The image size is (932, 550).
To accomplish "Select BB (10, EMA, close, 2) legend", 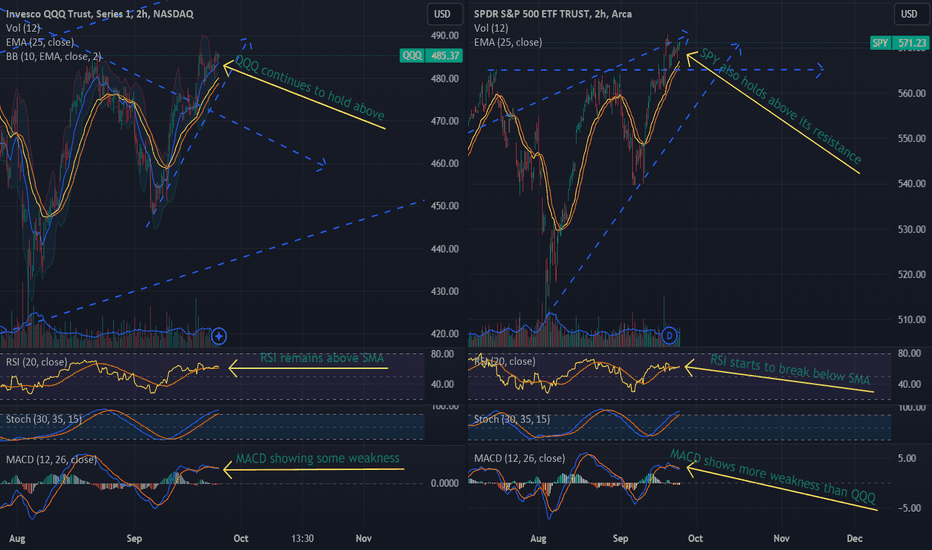I will tap(54, 56).
